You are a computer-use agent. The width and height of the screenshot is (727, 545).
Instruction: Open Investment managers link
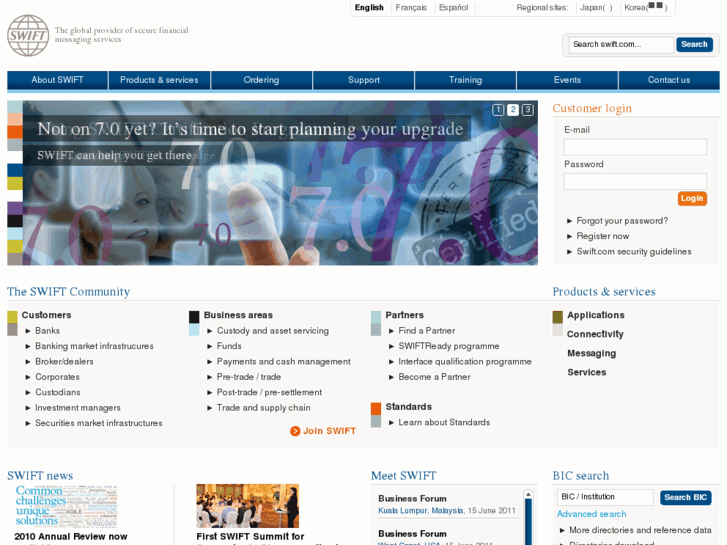pyautogui.click(x=77, y=408)
